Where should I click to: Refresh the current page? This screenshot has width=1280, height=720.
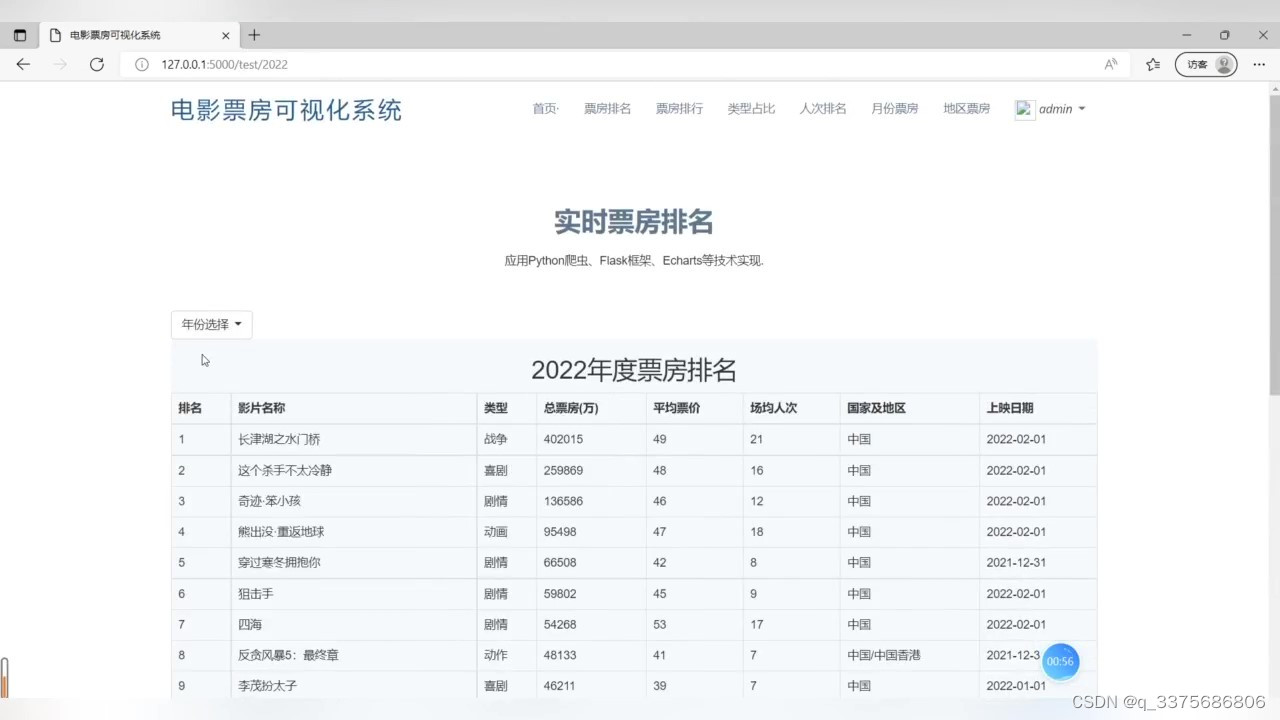coord(96,64)
